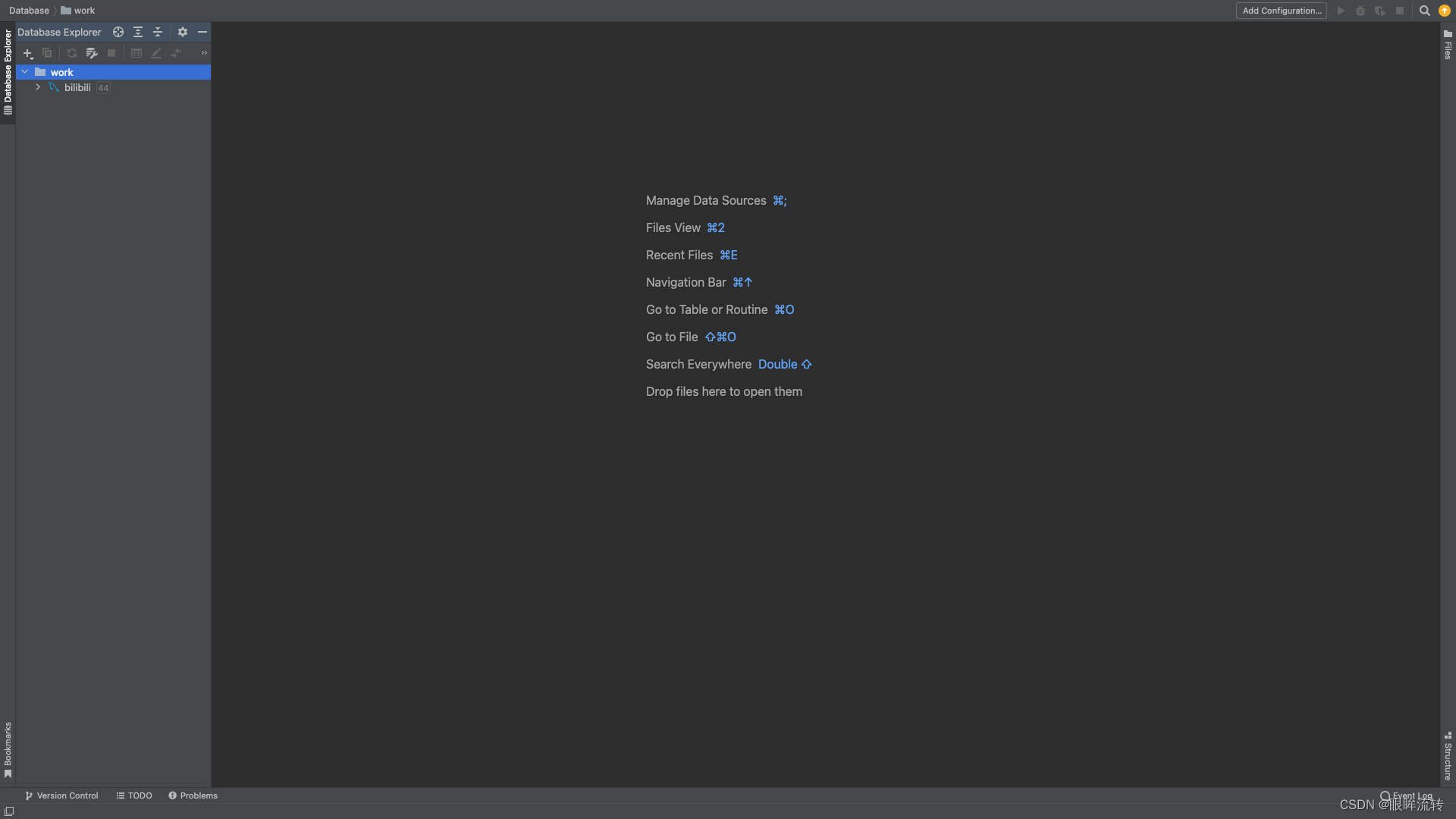Open the Files side tab

tap(1448, 44)
